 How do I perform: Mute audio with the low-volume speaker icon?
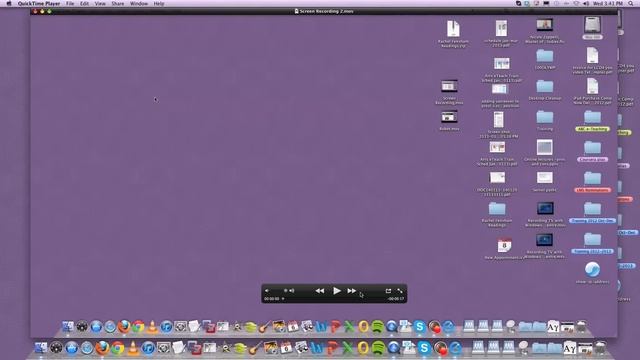267,291
